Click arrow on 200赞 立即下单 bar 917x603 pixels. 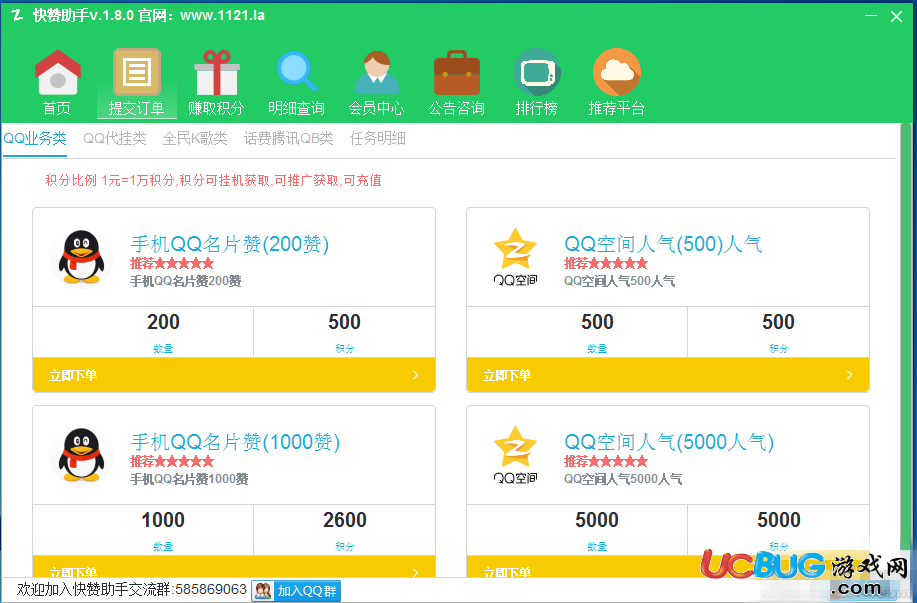(x=416, y=375)
